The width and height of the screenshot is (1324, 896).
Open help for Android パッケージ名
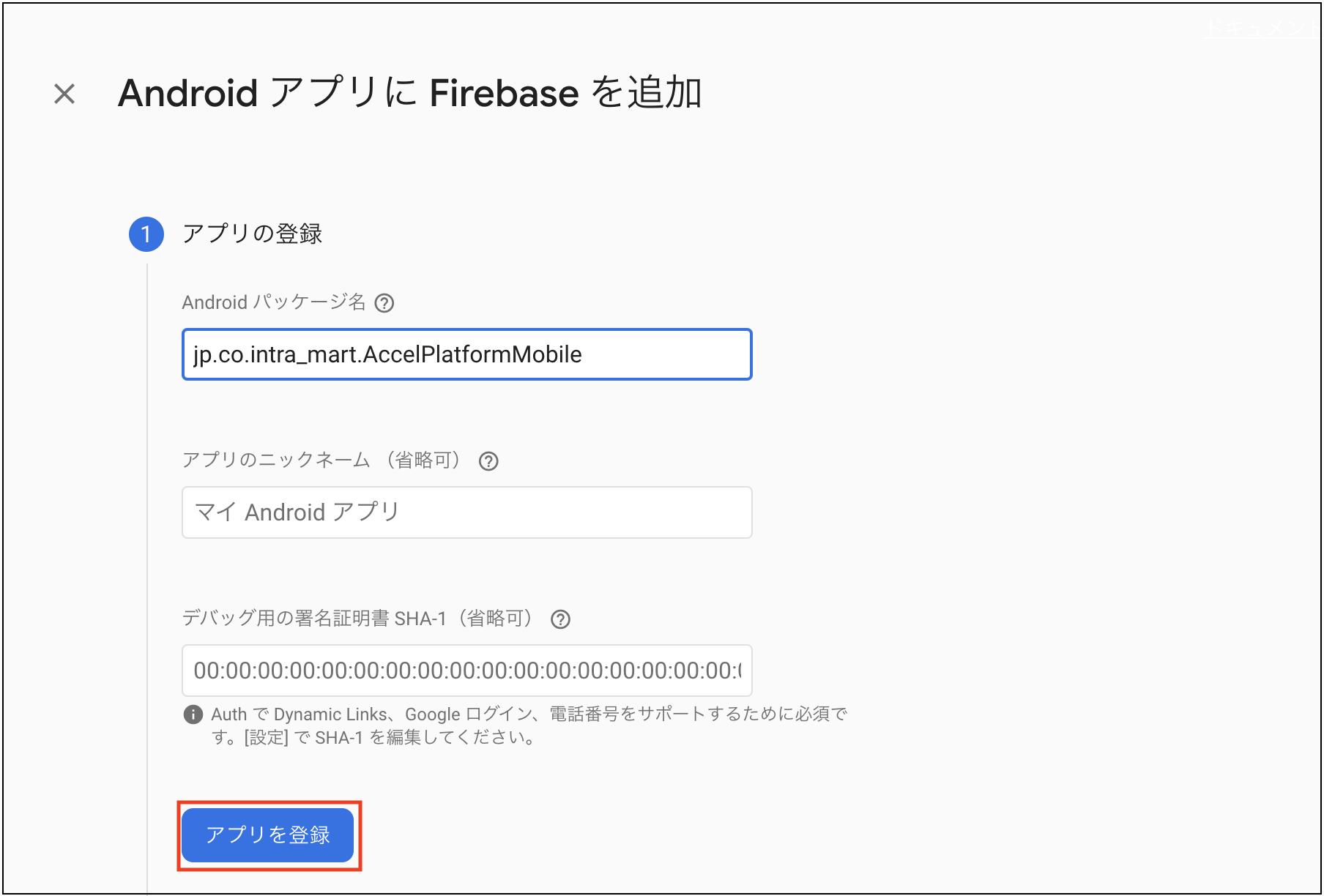click(x=384, y=303)
